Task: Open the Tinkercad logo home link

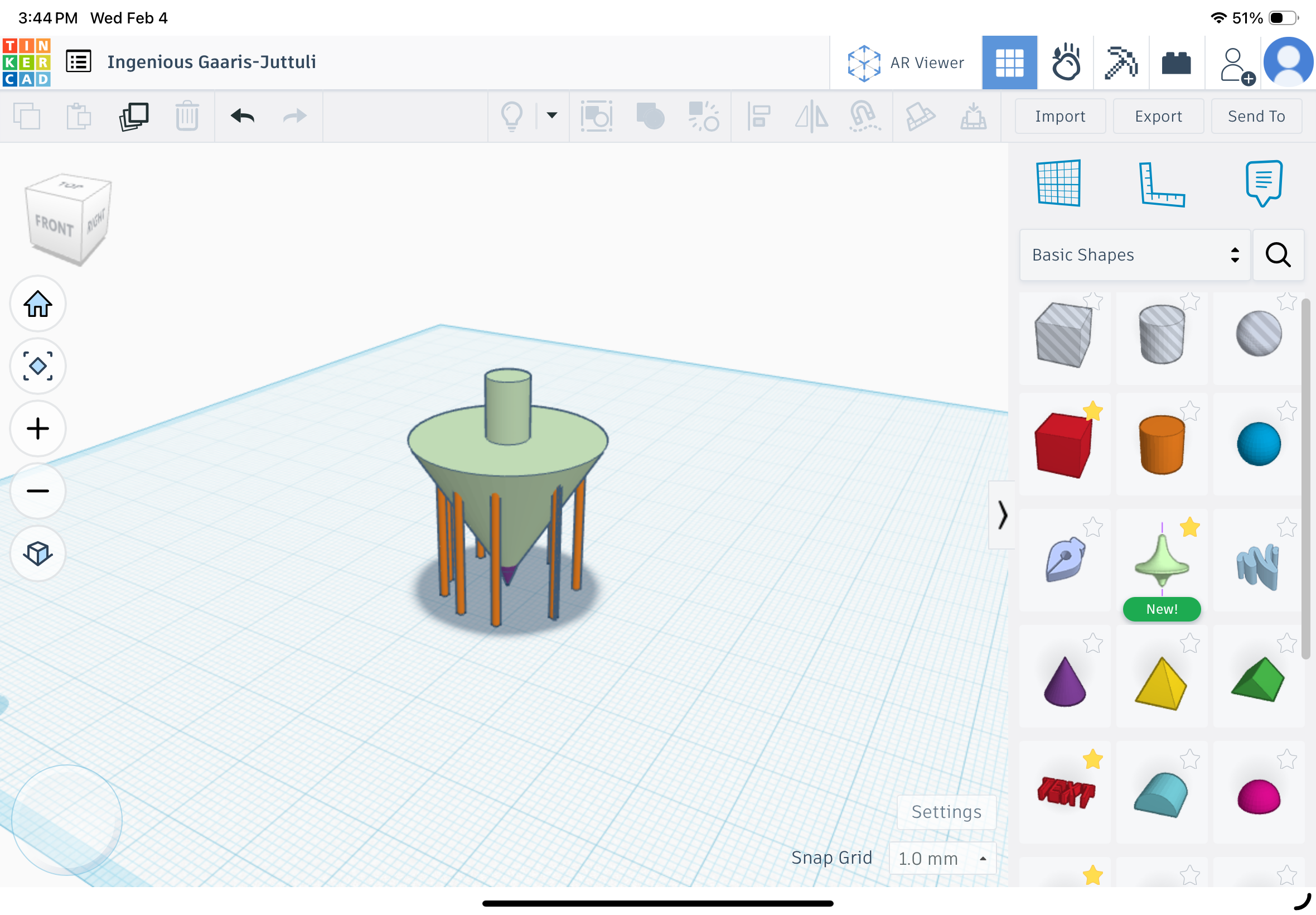Action: pos(26,62)
